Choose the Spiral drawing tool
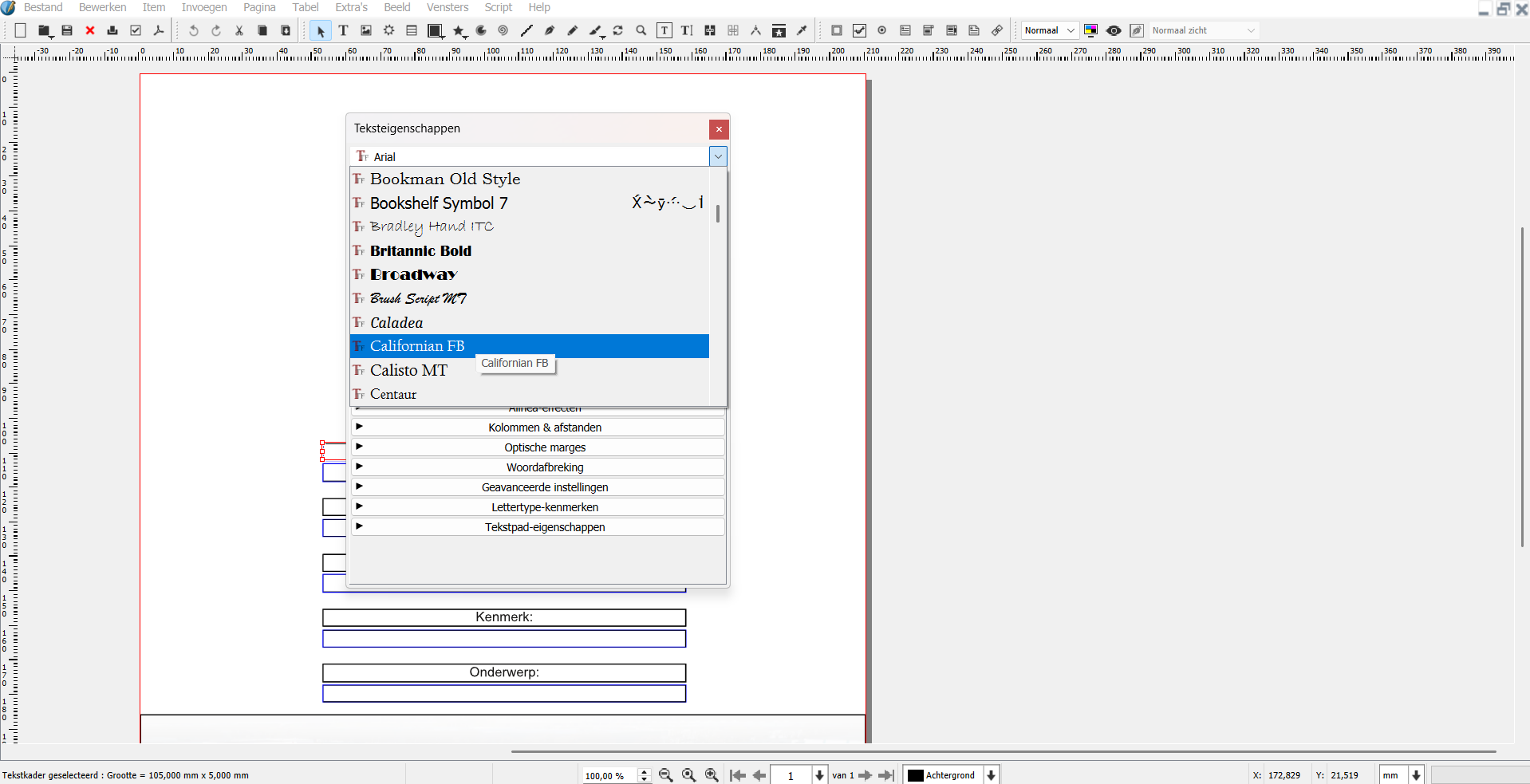 click(x=503, y=30)
